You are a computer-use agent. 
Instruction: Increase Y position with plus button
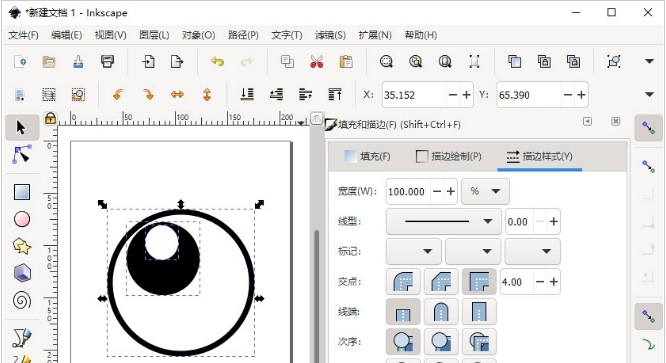tap(581, 95)
